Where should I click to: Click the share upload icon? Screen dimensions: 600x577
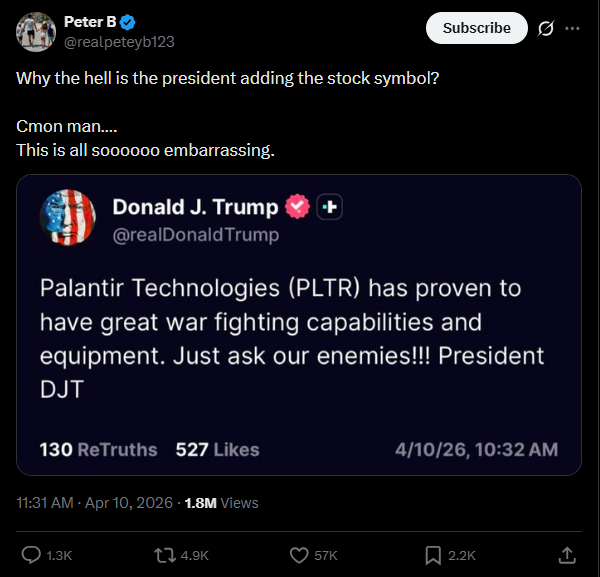(567, 554)
